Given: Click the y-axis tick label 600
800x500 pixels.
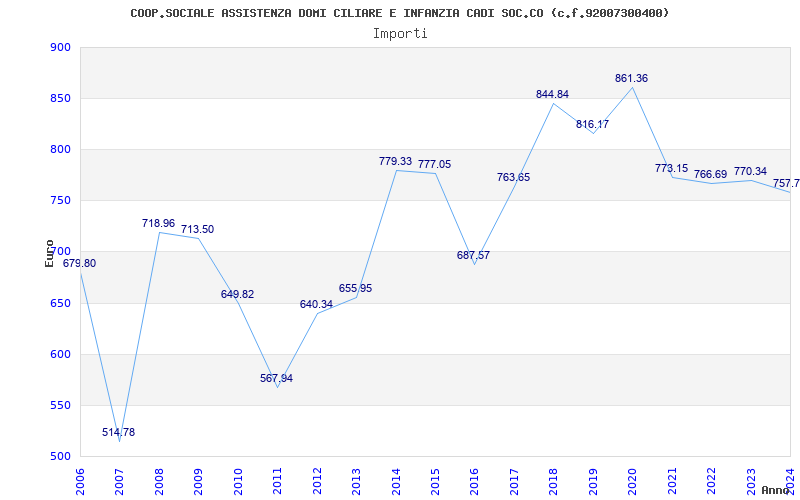Looking at the screenshot, I should pos(60,355).
